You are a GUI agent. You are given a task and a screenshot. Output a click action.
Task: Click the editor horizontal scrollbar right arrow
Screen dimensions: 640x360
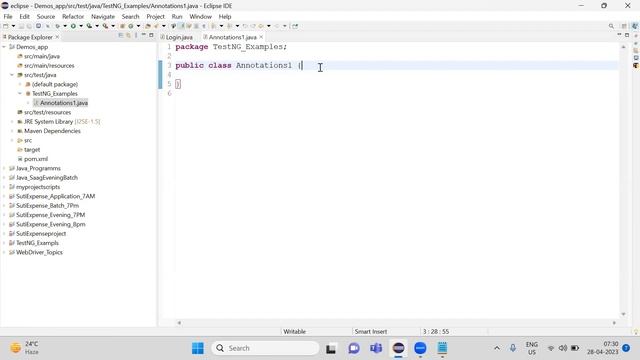click(614, 323)
